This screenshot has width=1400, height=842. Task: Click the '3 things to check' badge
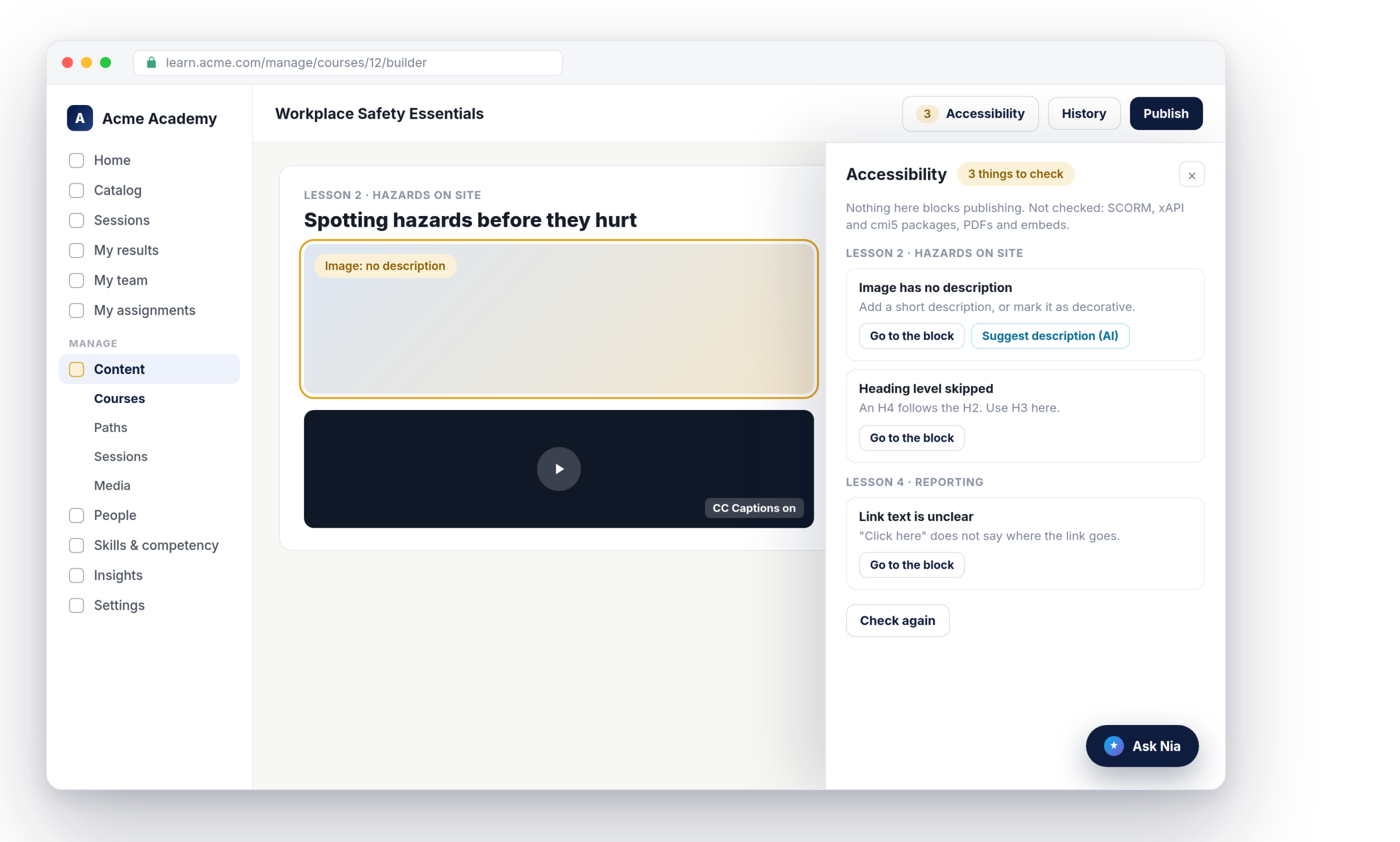click(x=1016, y=174)
